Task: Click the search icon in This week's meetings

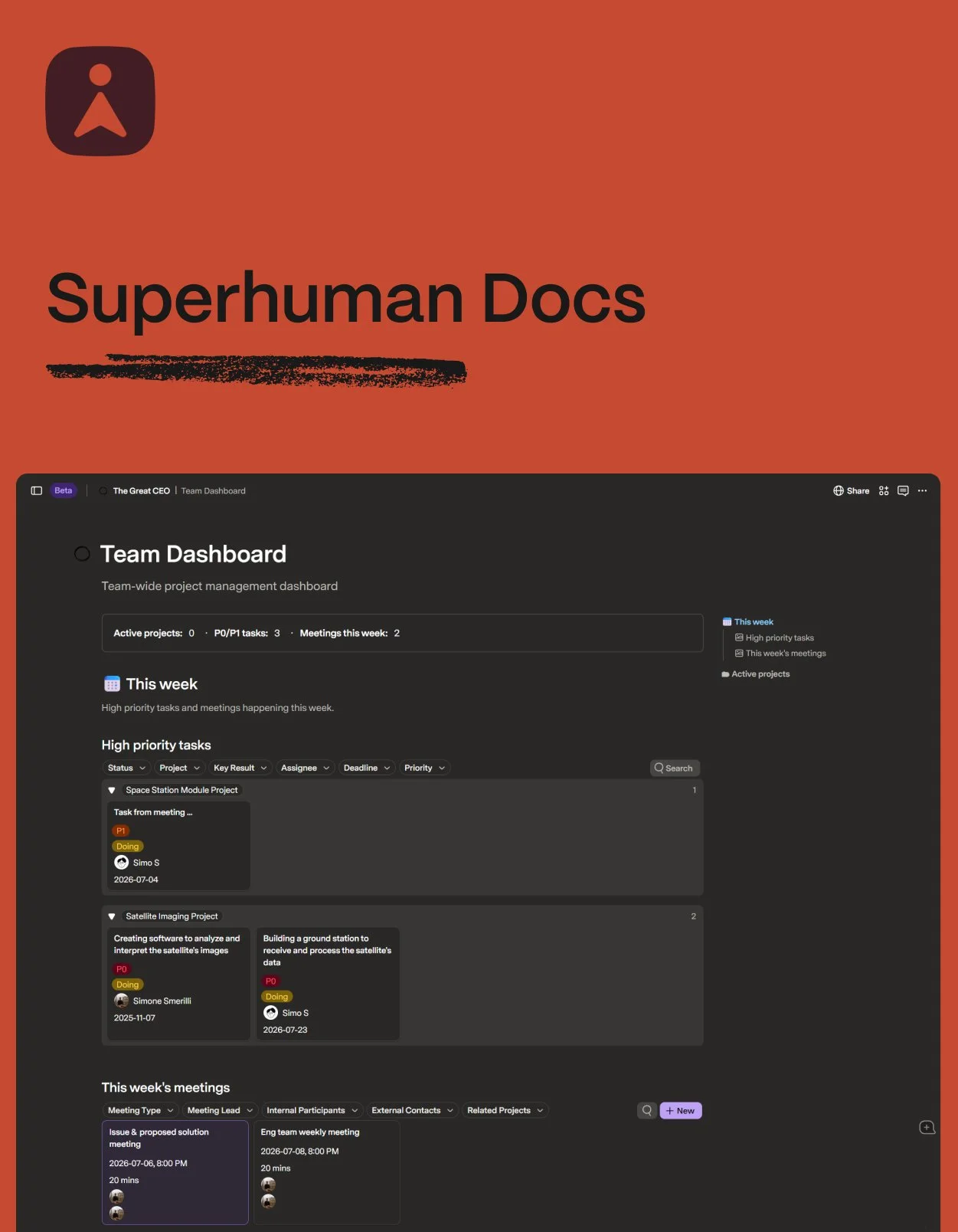Action: point(647,1110)
